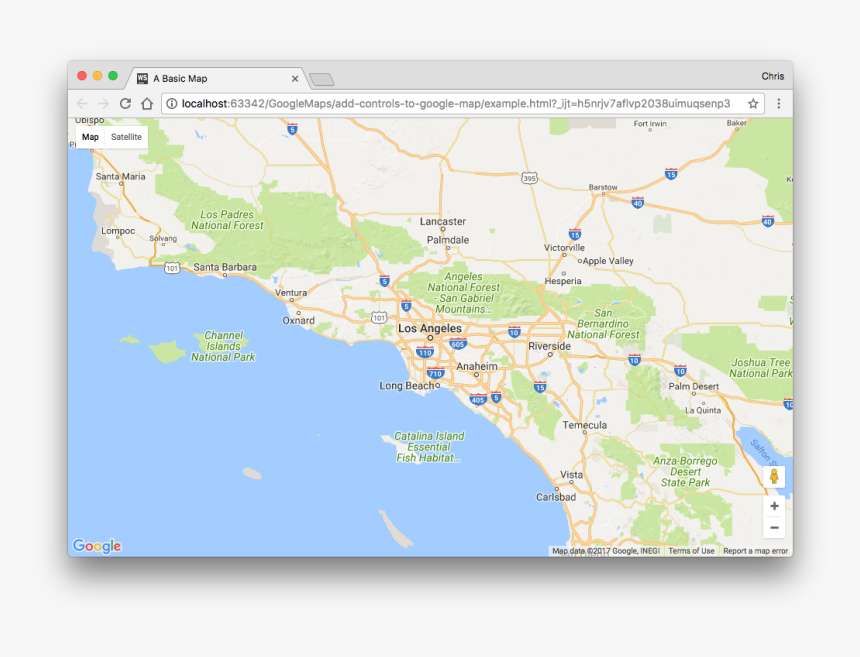Click the Pegman street view icon
The image size is (860, 657).
point(774,477)
